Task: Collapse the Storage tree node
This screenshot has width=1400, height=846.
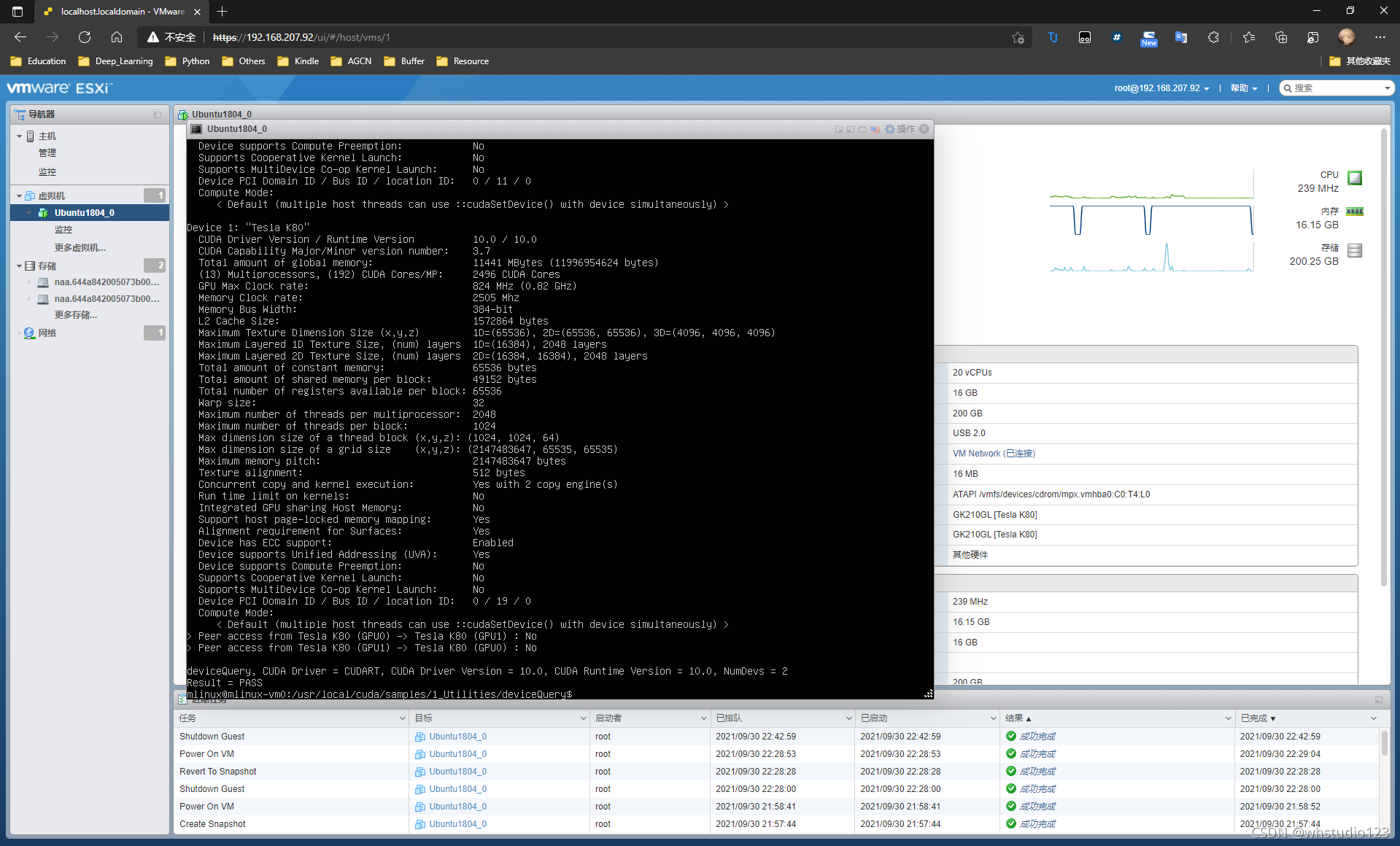Action: click(x=19, y=266)
